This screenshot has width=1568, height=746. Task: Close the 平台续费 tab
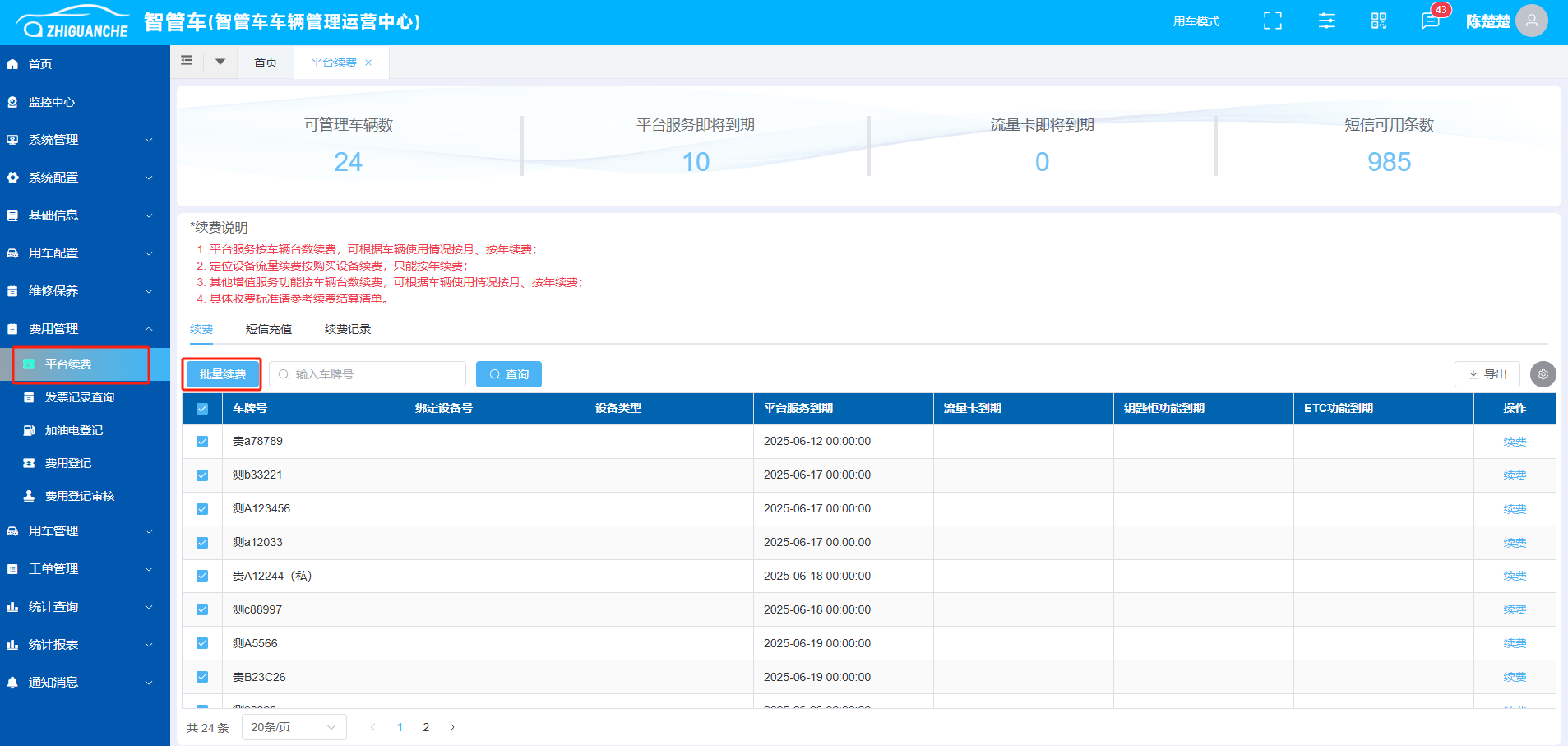(368, 63)
